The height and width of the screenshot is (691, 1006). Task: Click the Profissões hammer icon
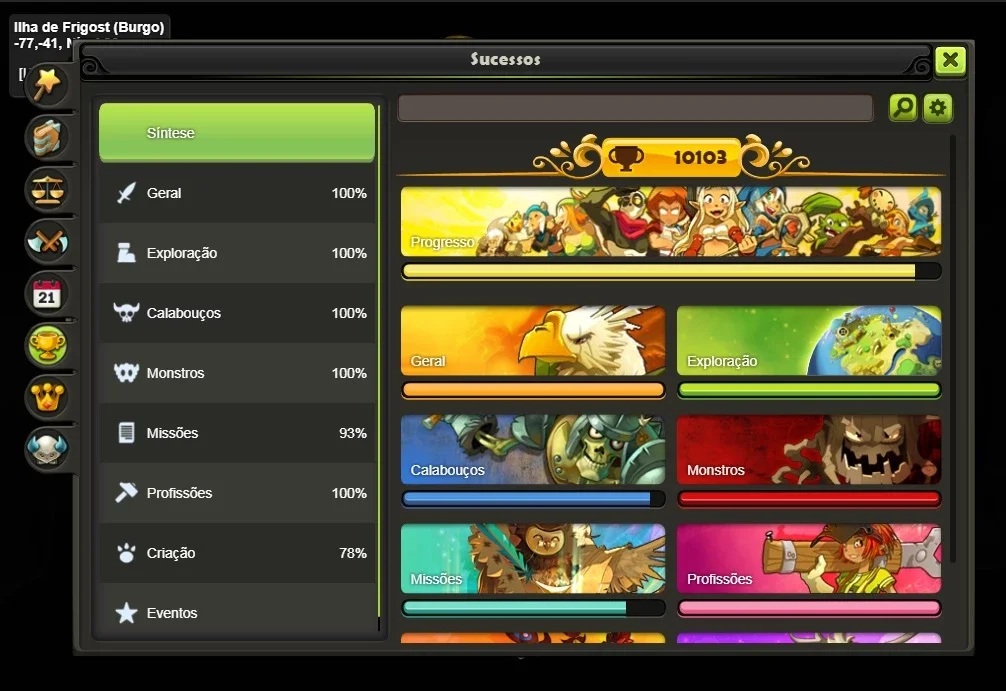click(126, 493)
